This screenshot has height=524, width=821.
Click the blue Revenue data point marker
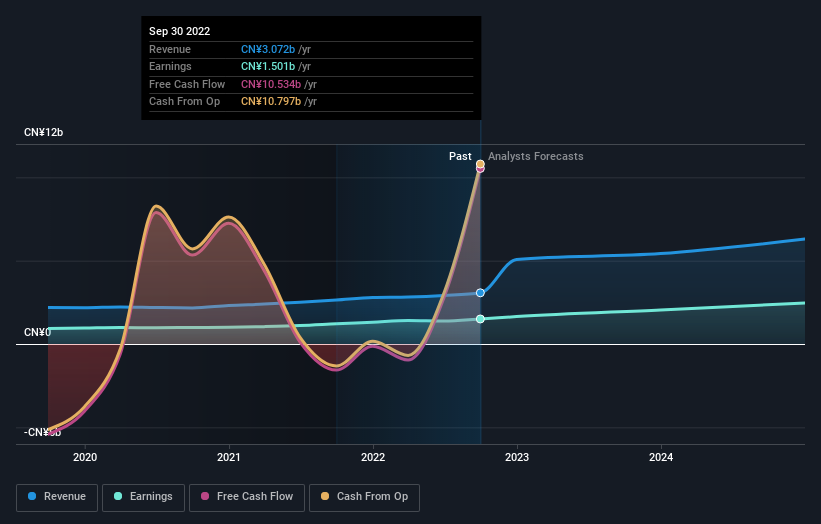coord(480,293)
